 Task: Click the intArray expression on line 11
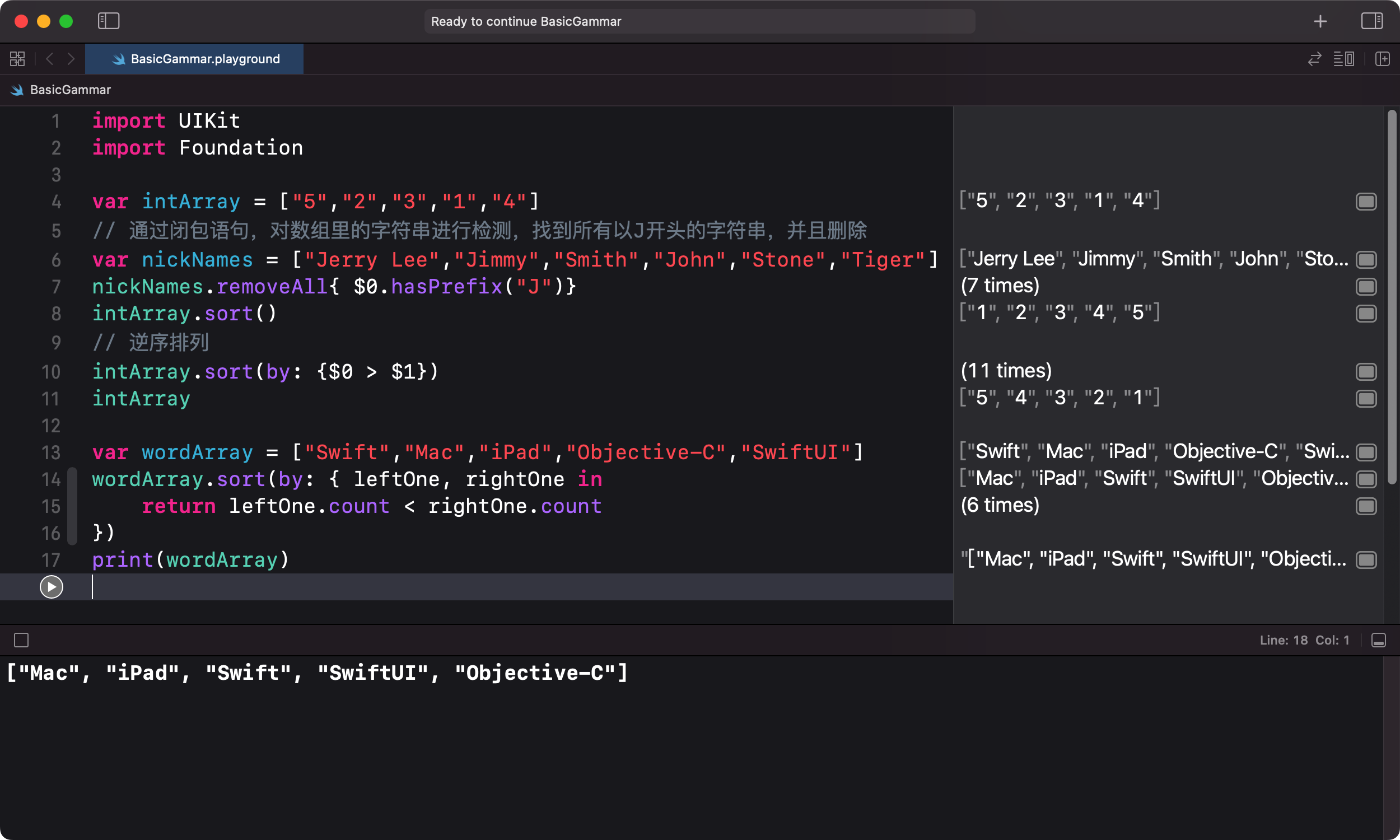click(142, 399)
